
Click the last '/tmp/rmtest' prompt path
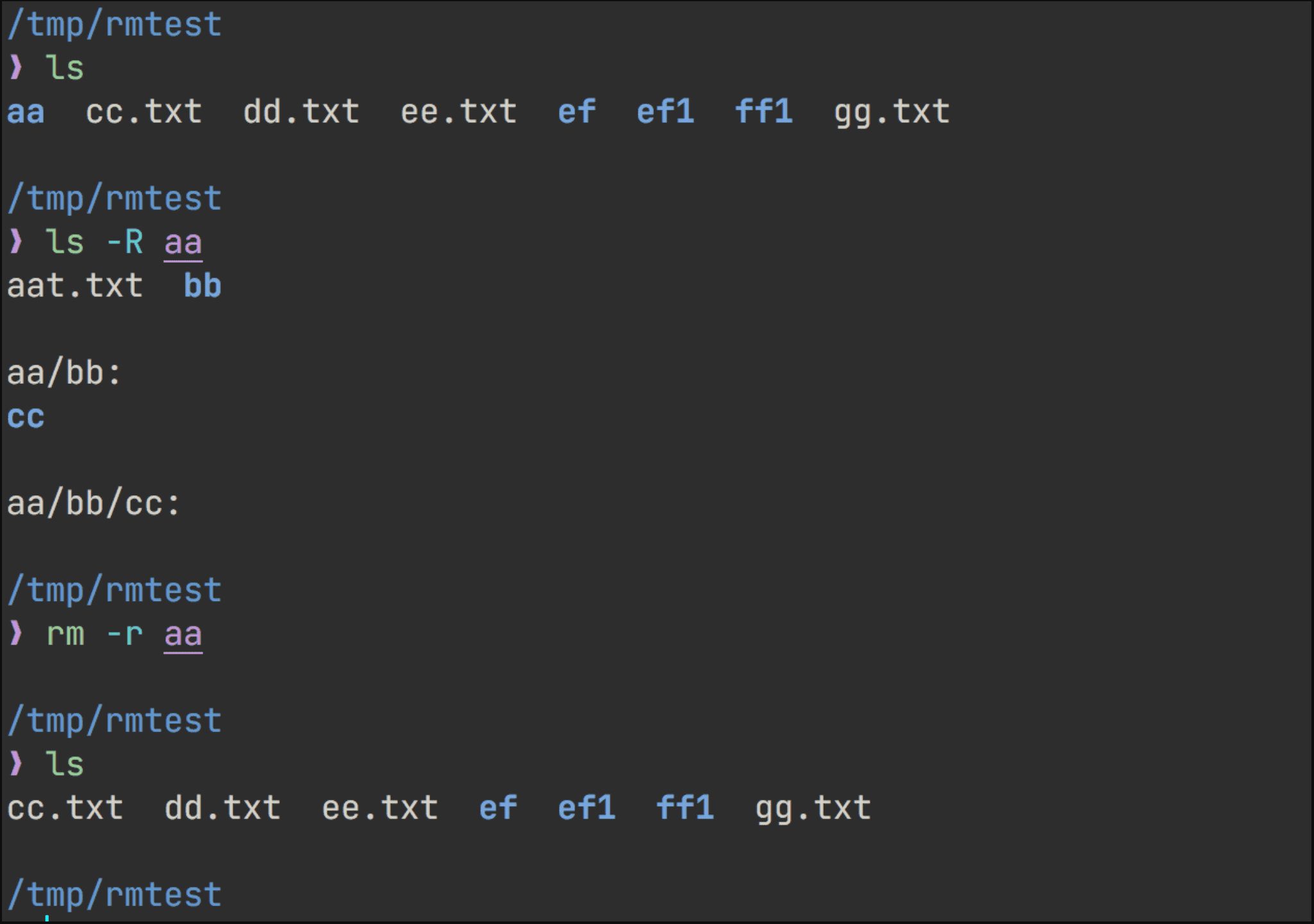114,895
